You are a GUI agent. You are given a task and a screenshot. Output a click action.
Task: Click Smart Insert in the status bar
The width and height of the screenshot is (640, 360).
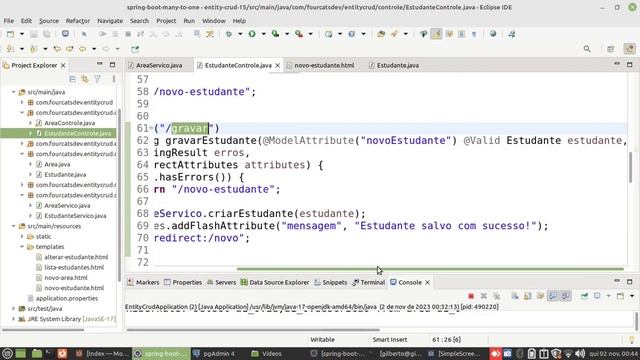(390, 340)
